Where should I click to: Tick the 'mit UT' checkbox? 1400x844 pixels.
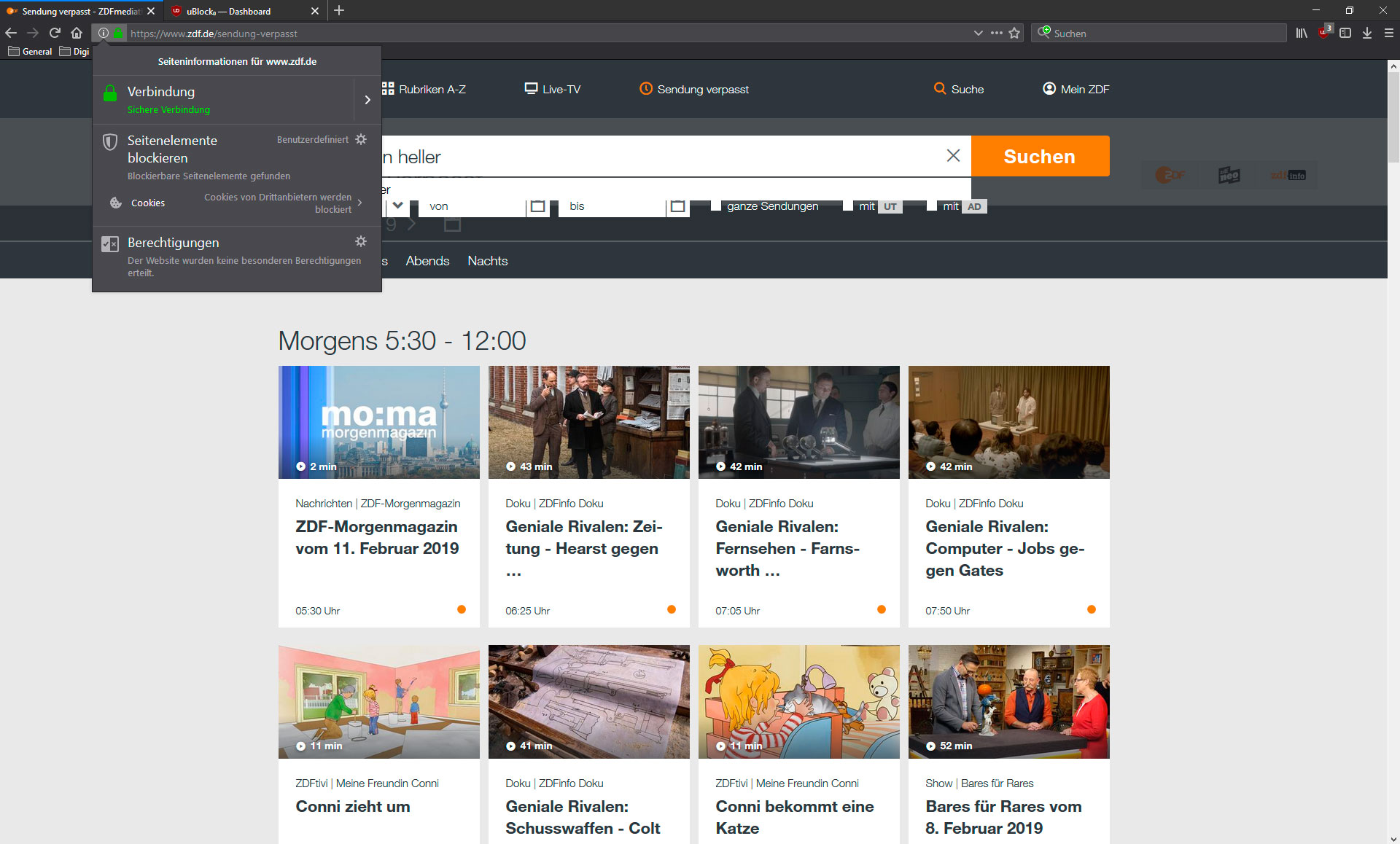pos(848,206)
